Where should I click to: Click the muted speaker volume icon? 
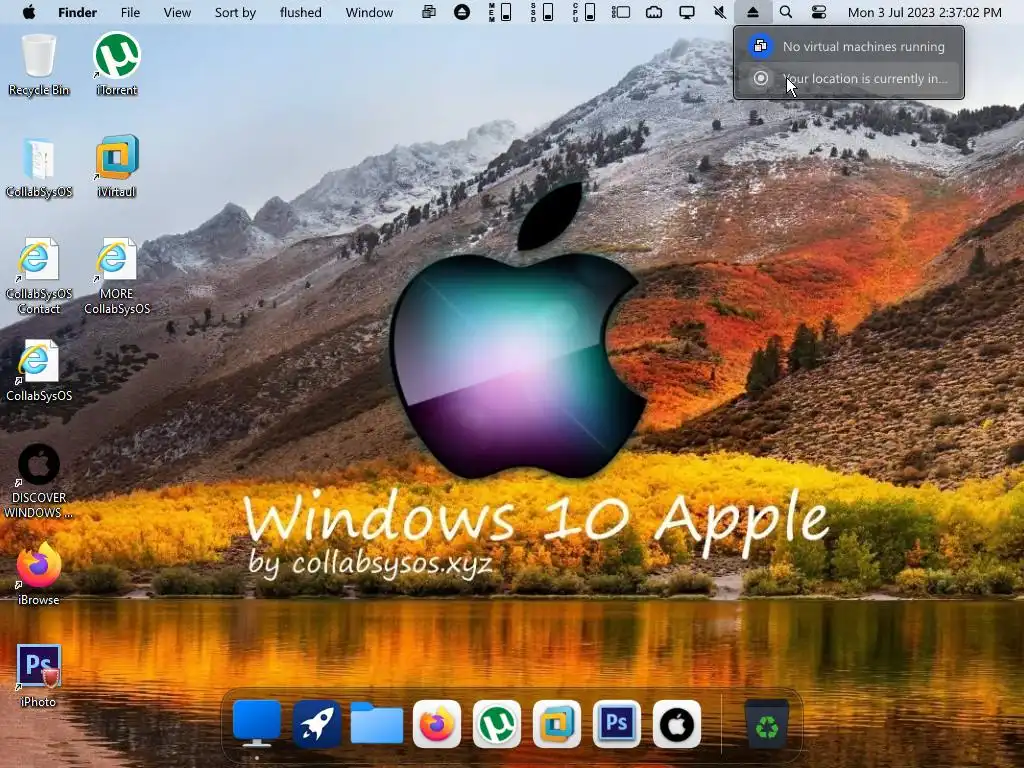click(x=720, y=12)
